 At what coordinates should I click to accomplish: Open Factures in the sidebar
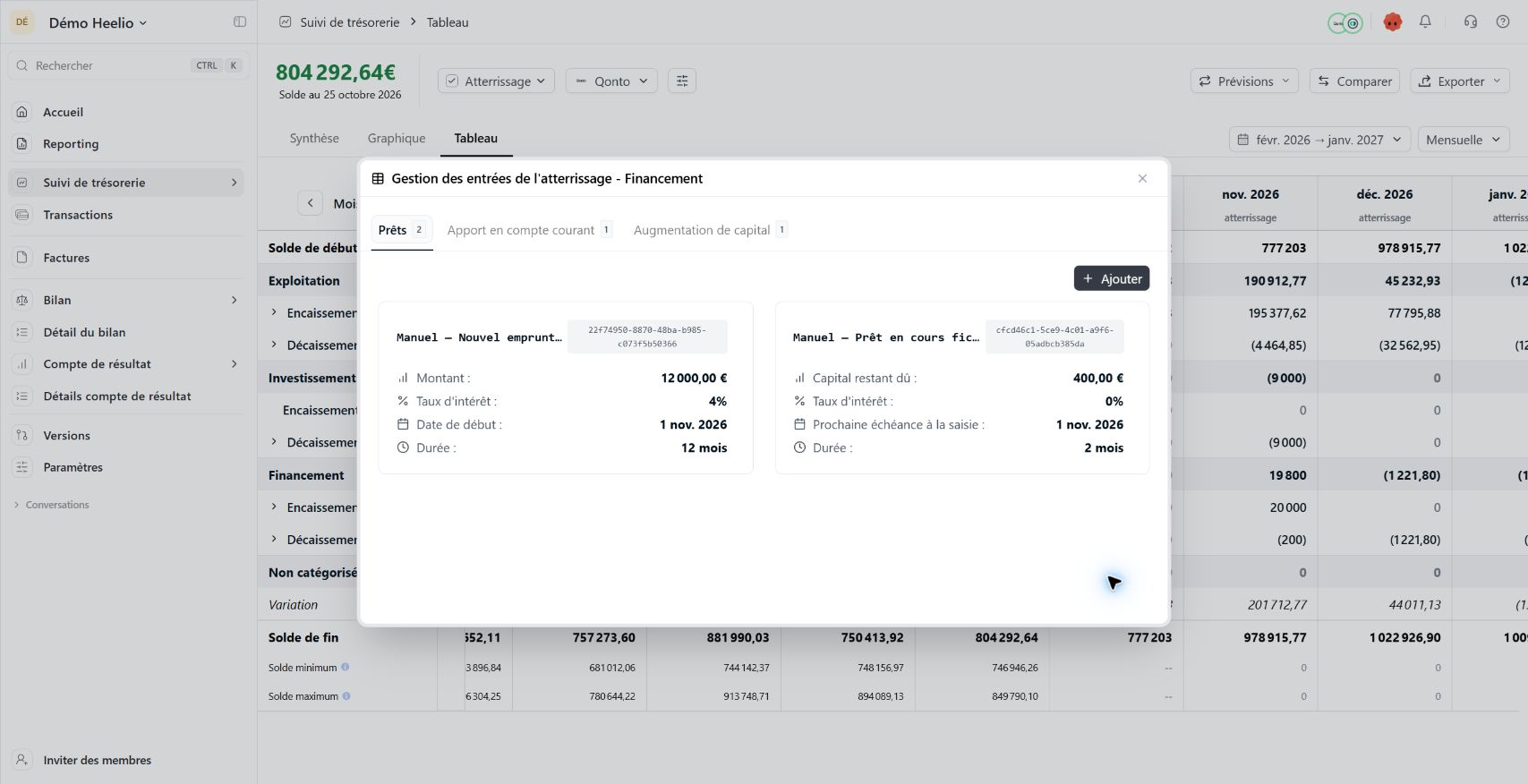125,258
